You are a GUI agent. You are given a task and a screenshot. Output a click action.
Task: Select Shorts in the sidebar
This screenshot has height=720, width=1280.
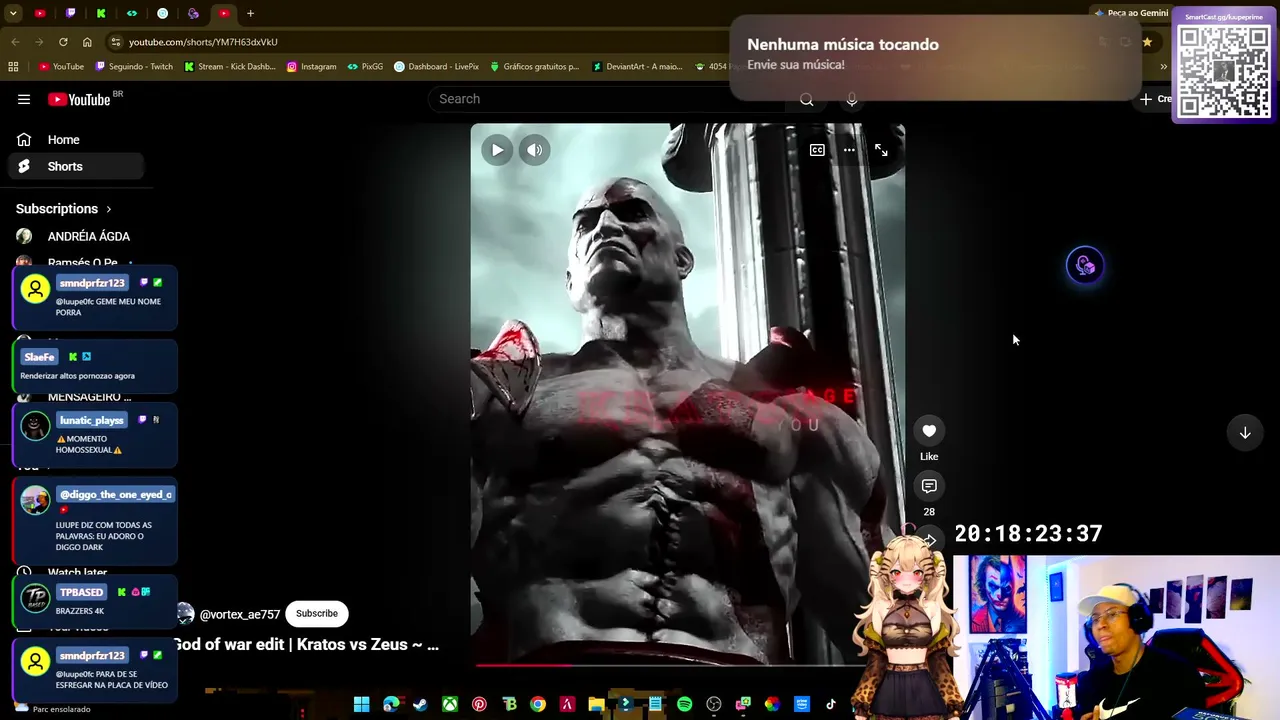click(76, 166)
